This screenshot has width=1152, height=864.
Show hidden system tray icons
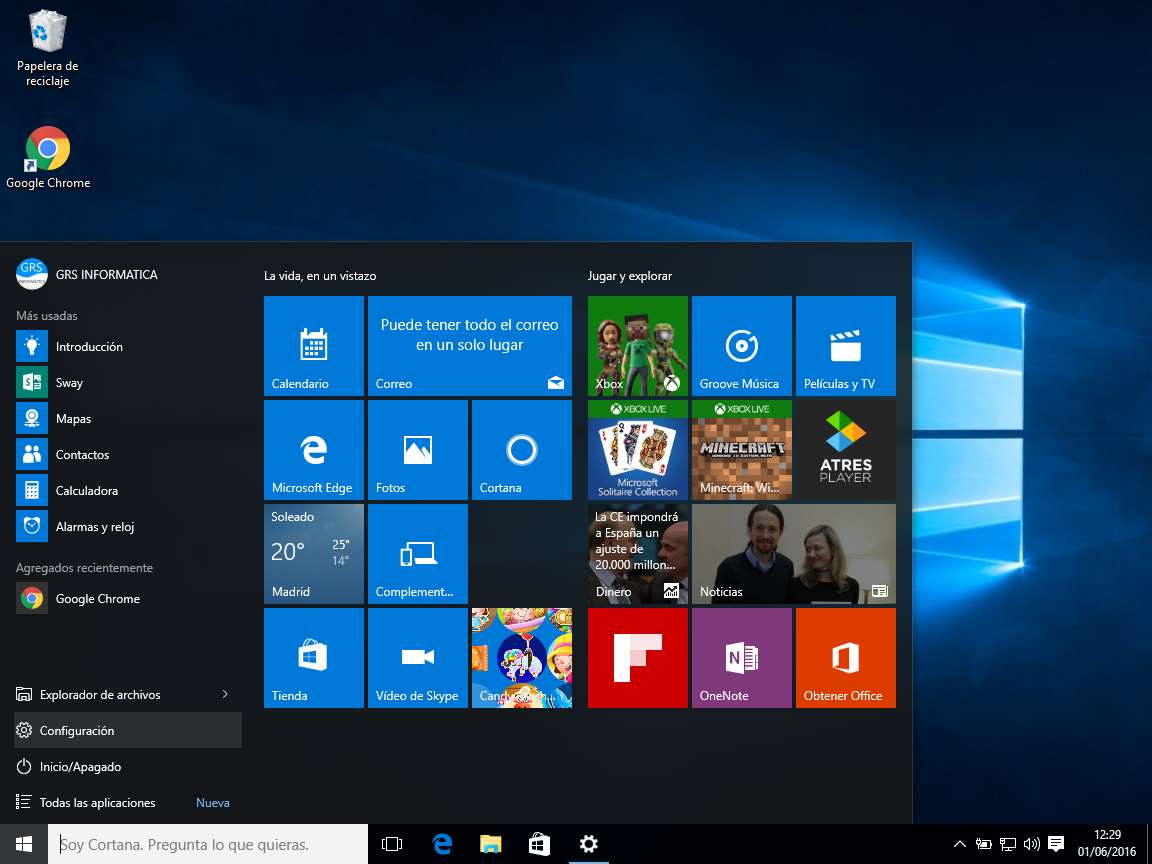pyautogui.click(x=960, y=844)
